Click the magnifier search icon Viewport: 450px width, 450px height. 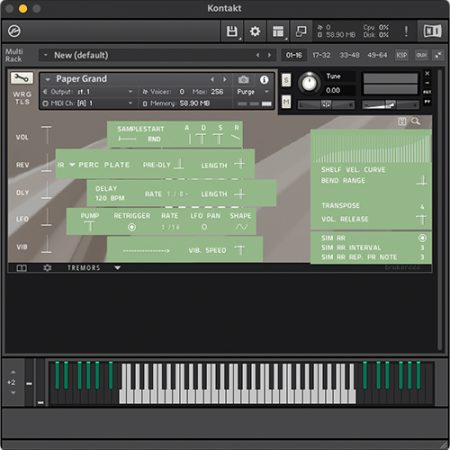coord(416,121)
